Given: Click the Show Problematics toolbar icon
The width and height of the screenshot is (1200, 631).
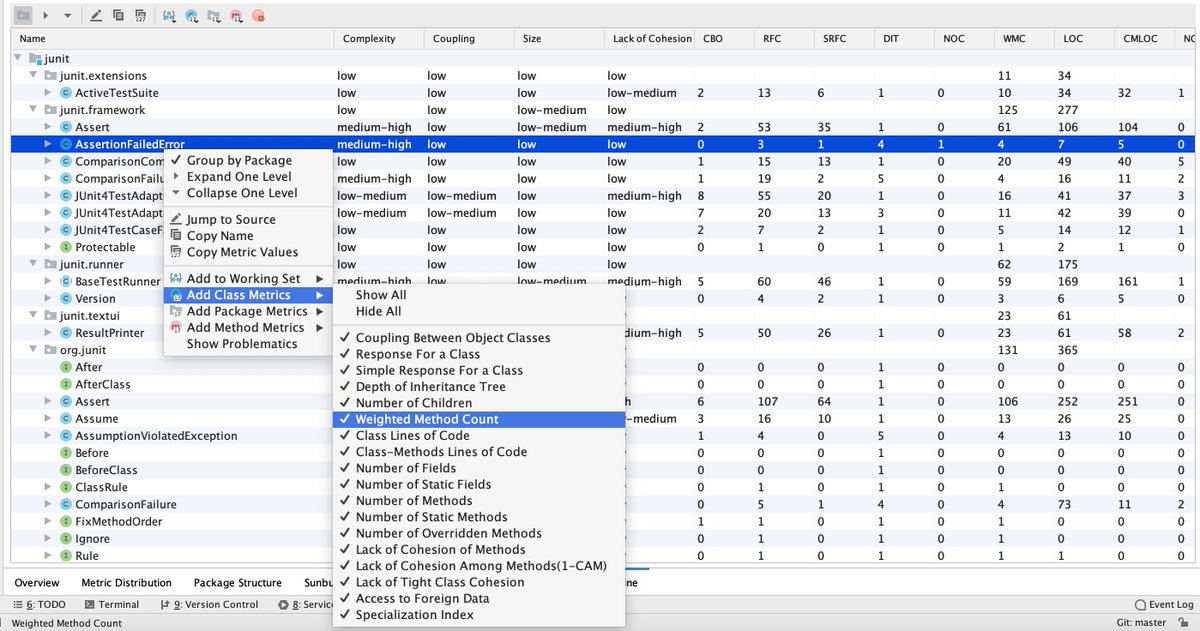Looking at the screenshot, I should coord(259,15).
